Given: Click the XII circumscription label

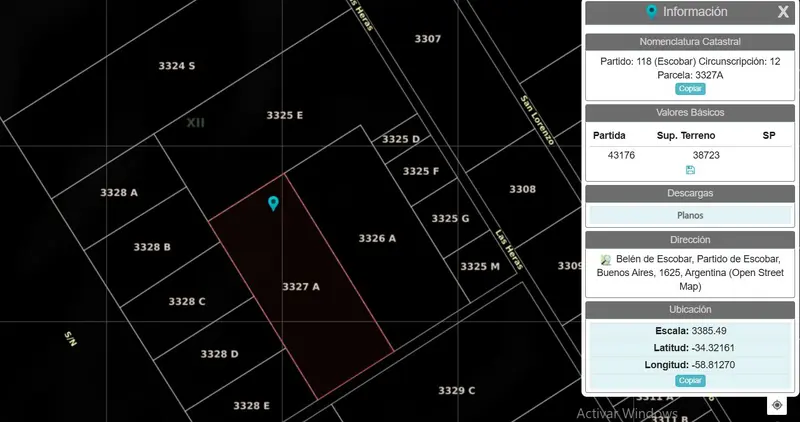Looking at the screenshot, I should point(195,122).
